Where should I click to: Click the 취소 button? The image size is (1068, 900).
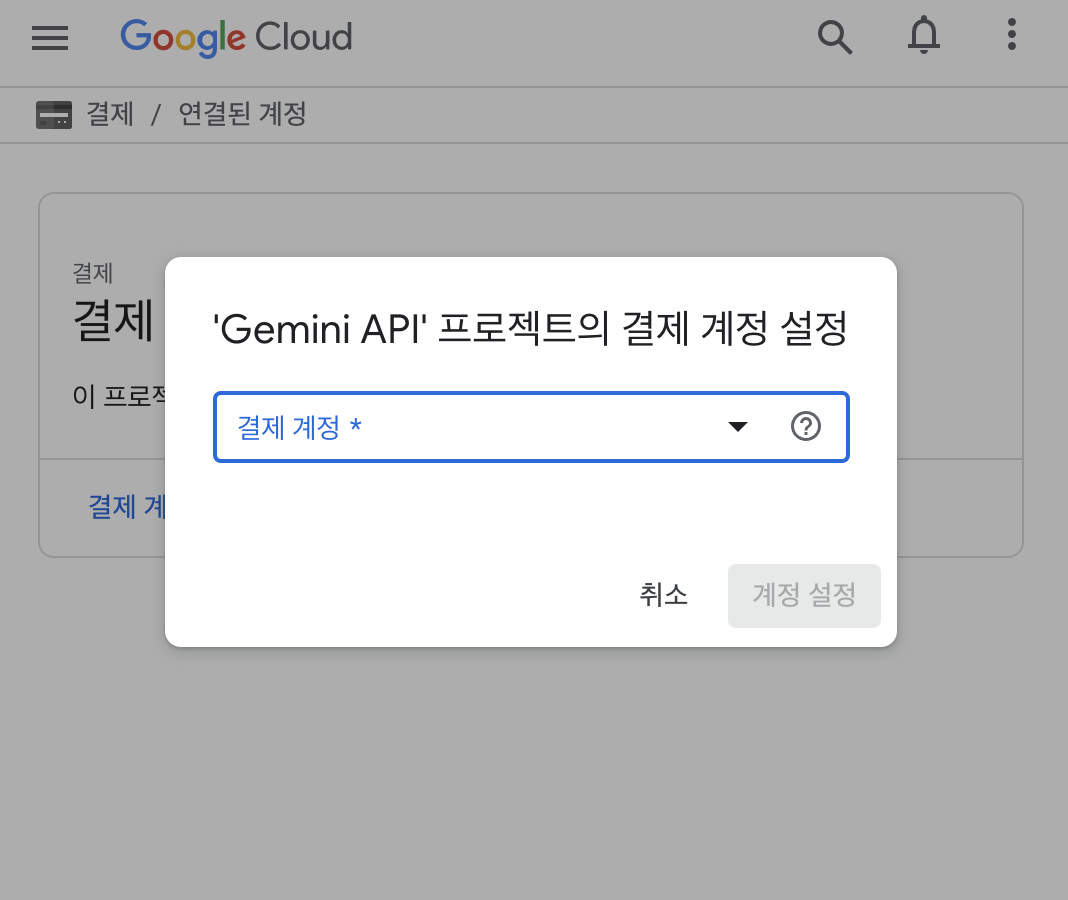[663, 595]
